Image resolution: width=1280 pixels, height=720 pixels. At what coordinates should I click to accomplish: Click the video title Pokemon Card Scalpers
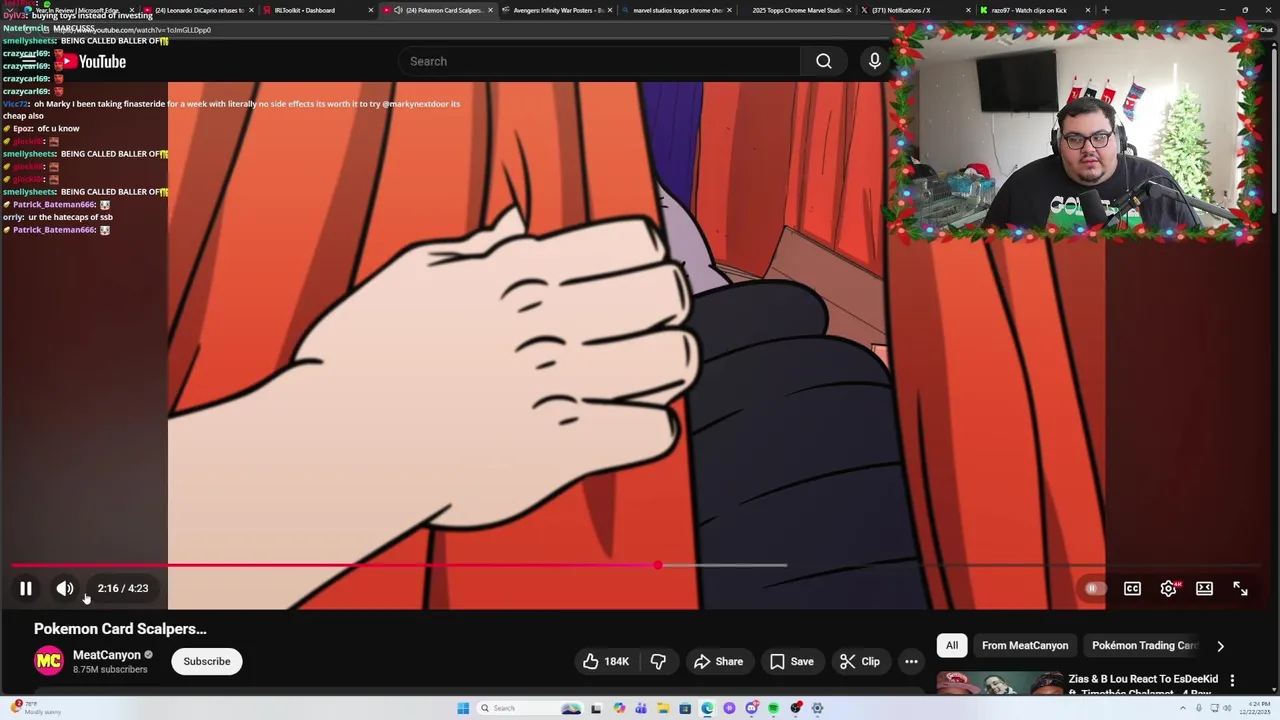tap(120, 629)
